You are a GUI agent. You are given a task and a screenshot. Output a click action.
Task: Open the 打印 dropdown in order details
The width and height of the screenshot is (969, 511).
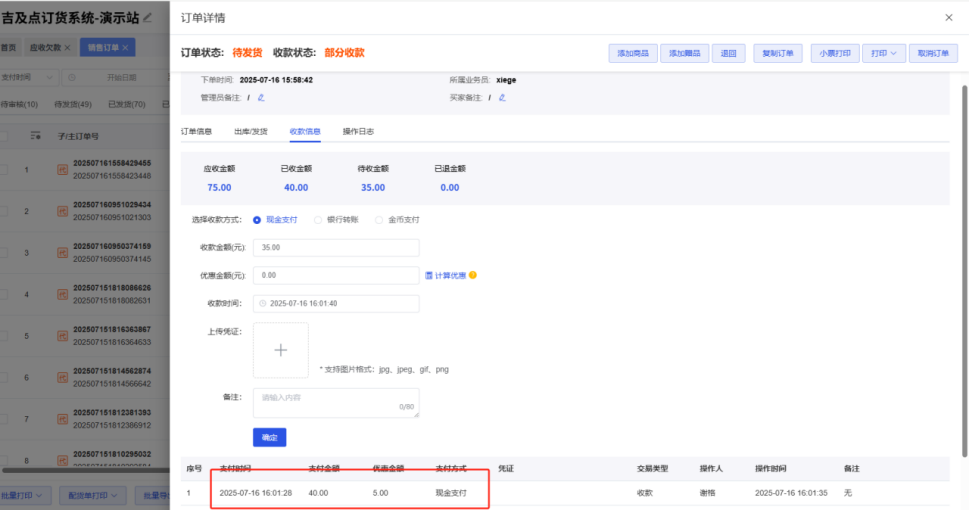883,54
